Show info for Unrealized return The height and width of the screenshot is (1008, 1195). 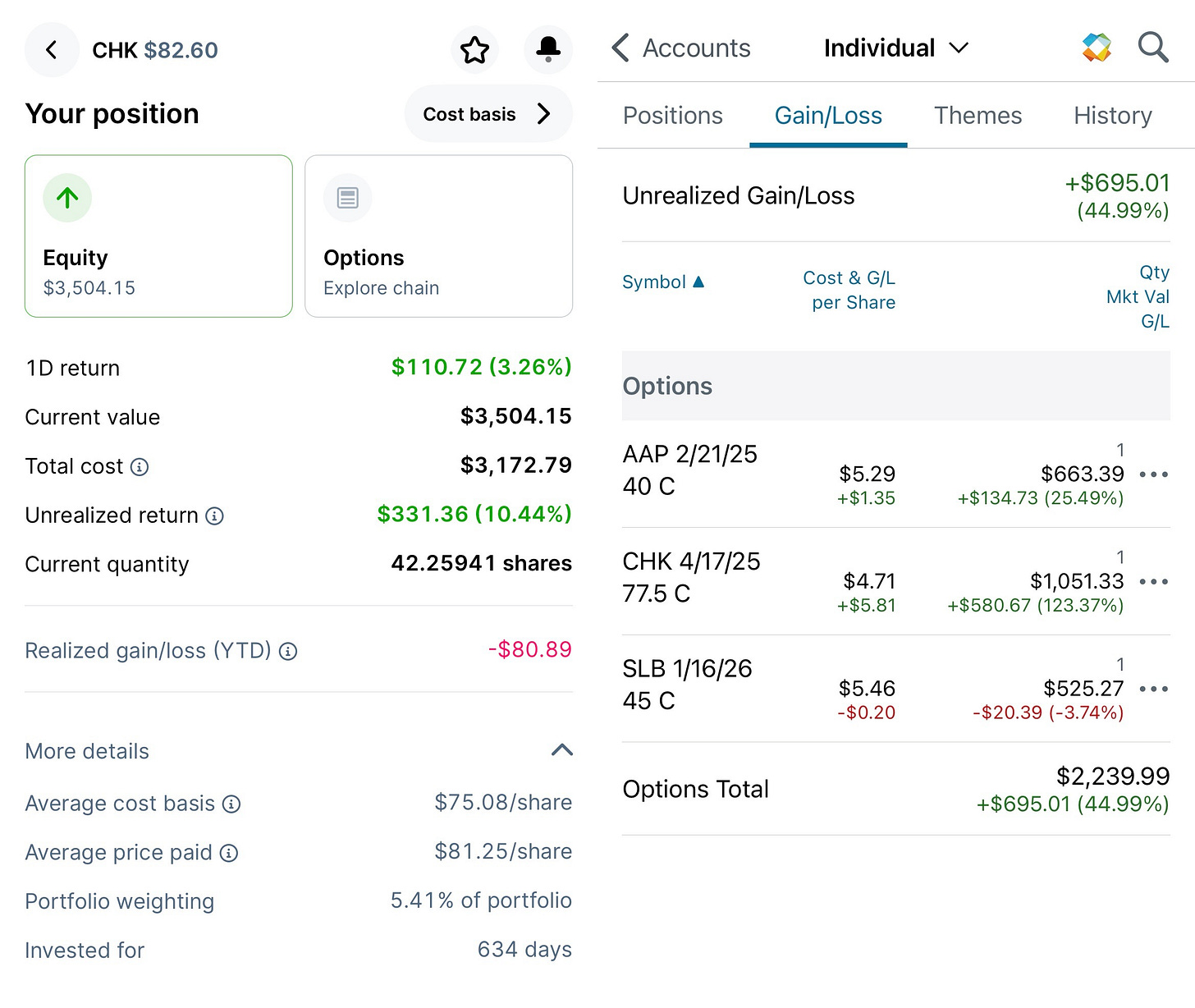tap(214, 516)
